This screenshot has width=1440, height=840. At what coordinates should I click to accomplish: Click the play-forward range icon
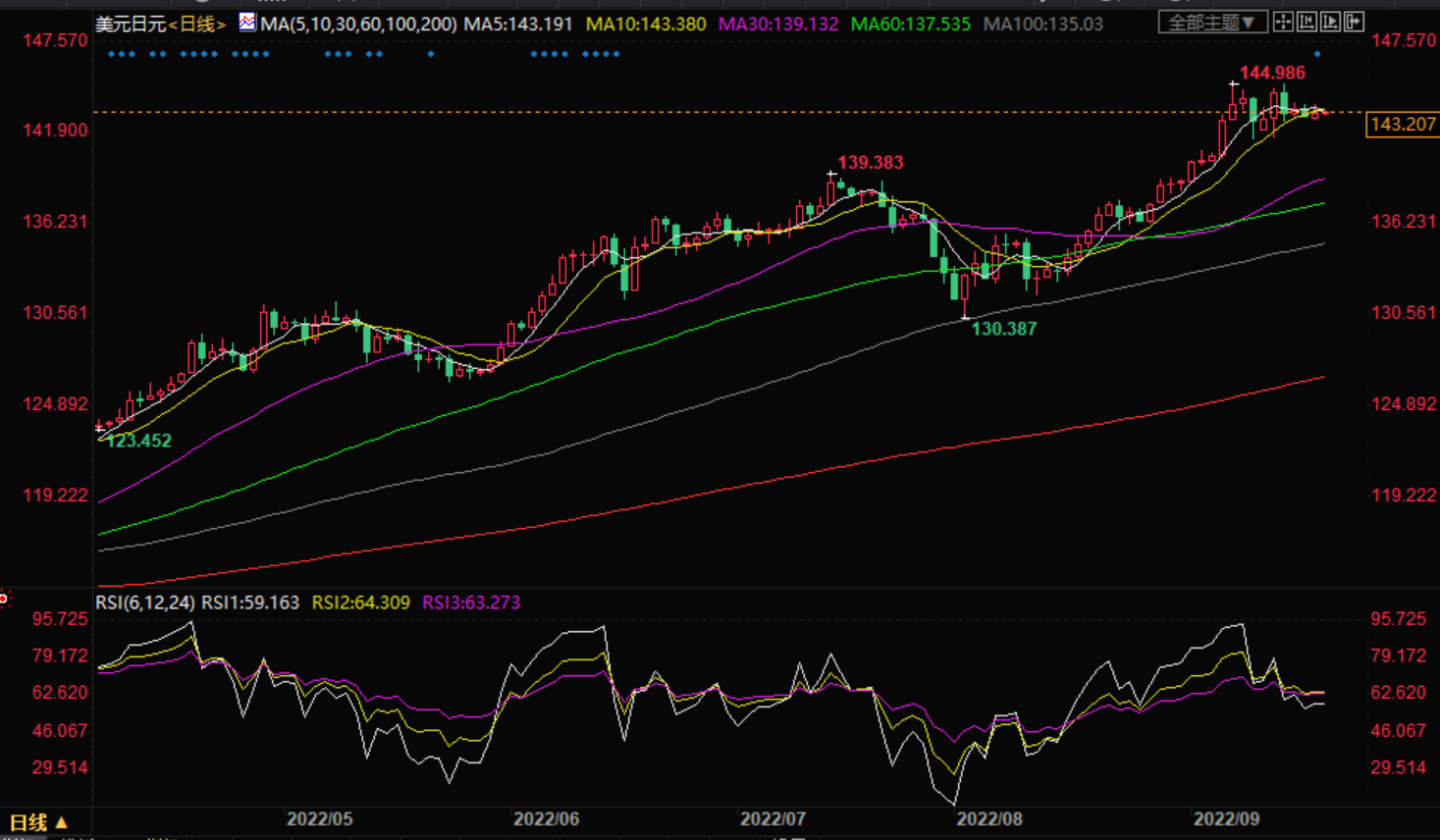point(1330,22)
